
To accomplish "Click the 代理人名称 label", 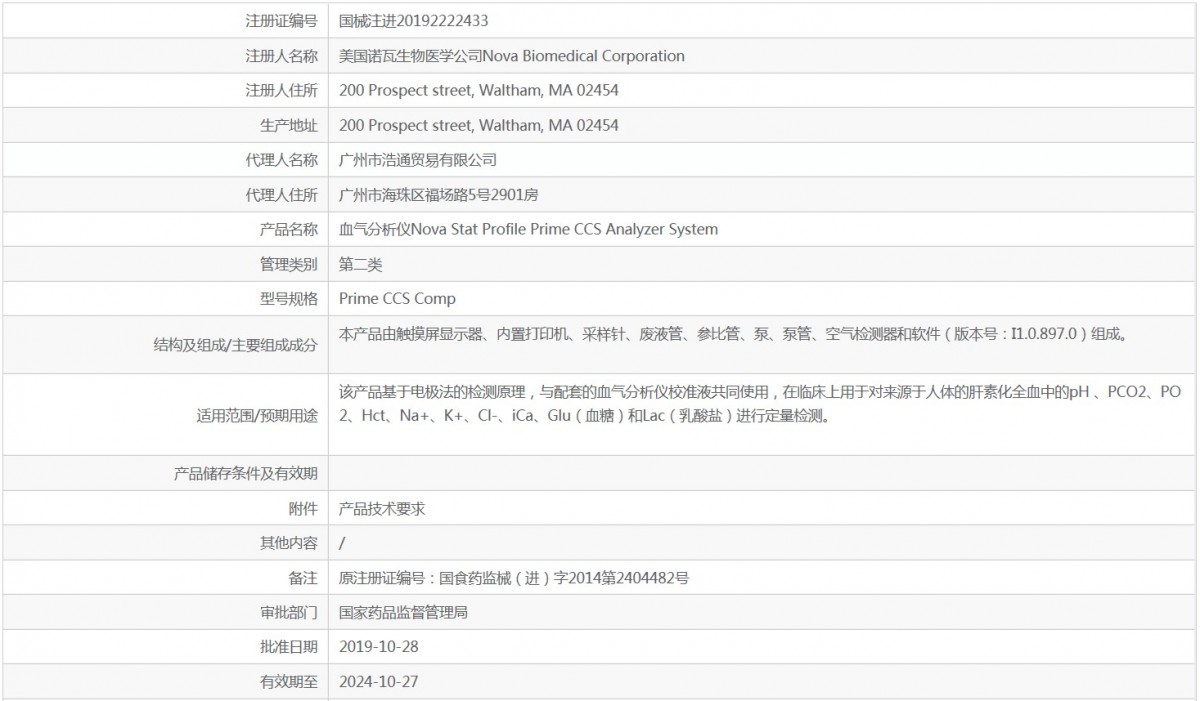I will point(282,160).
